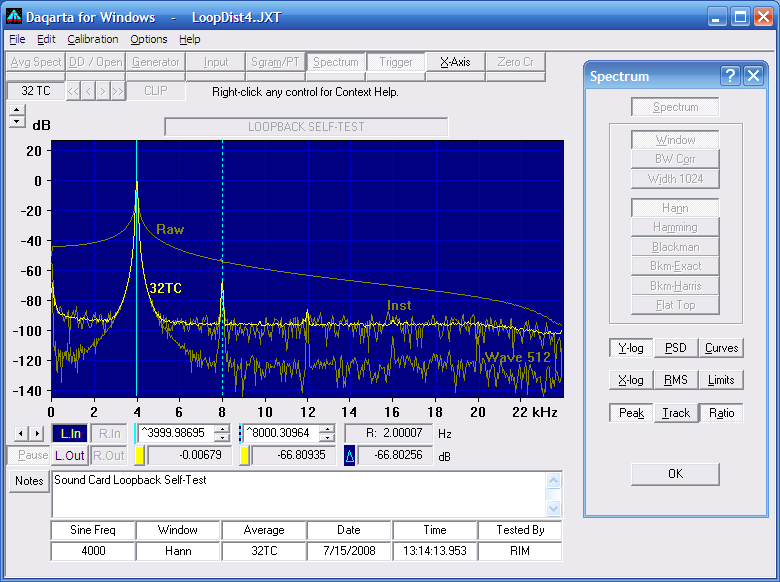Toggle Peak cursor mode
This screenshot has width=780, height=582.
[x=631, y=413]
